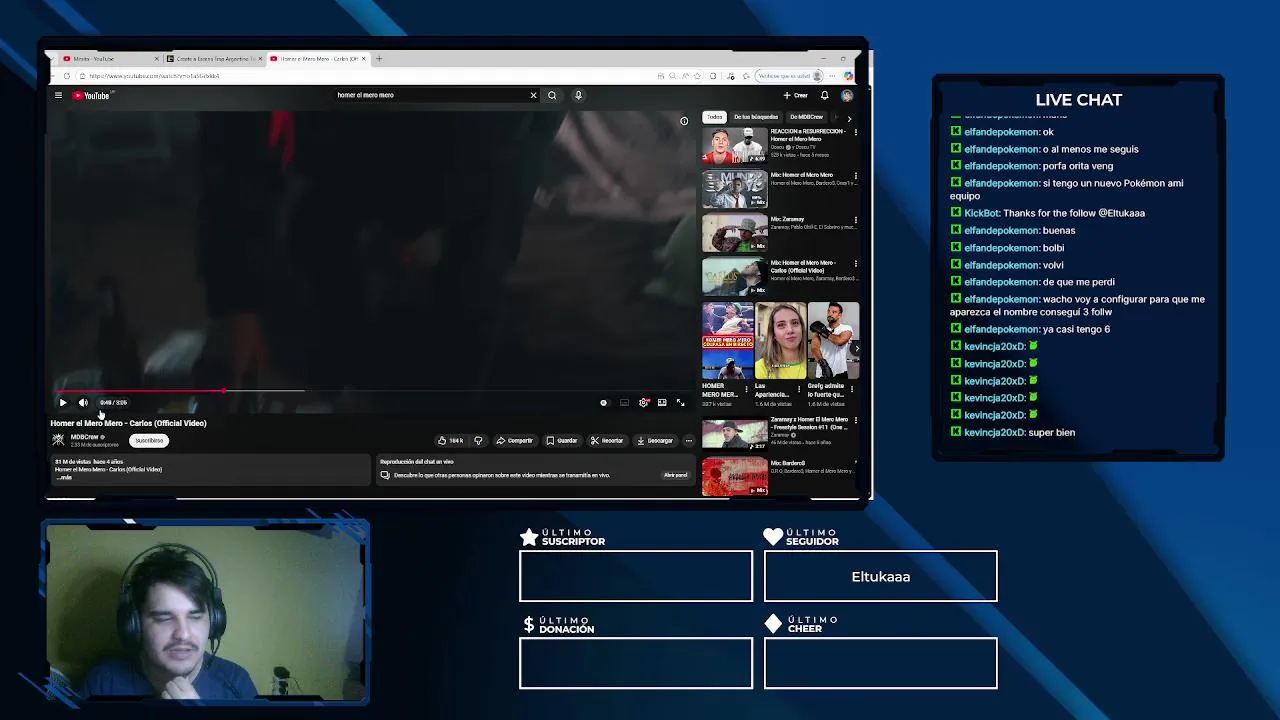The height and width of the screenshot is (720, 1280).
Task: Open options for Mix Carlos (Official Video)
Action: [x=855, y=264]
